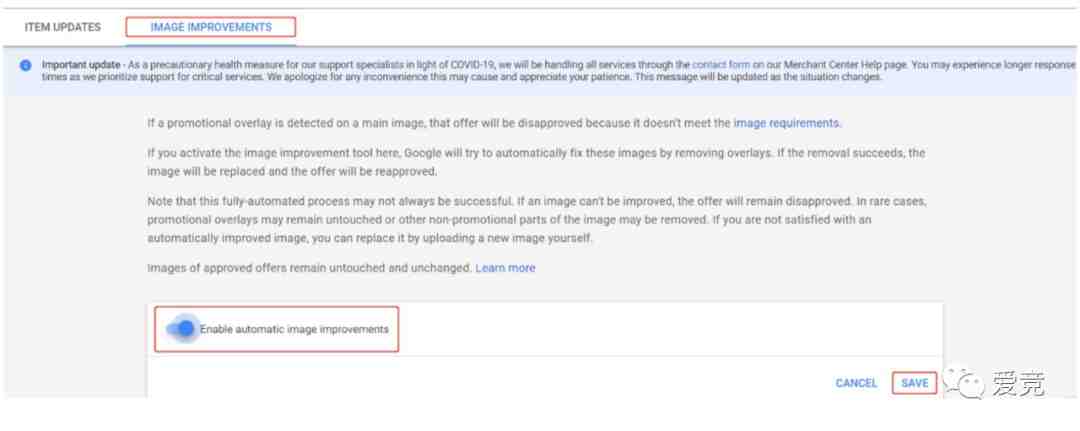
Task: Open the Image Improvements tab
Action: click(211, 28)
